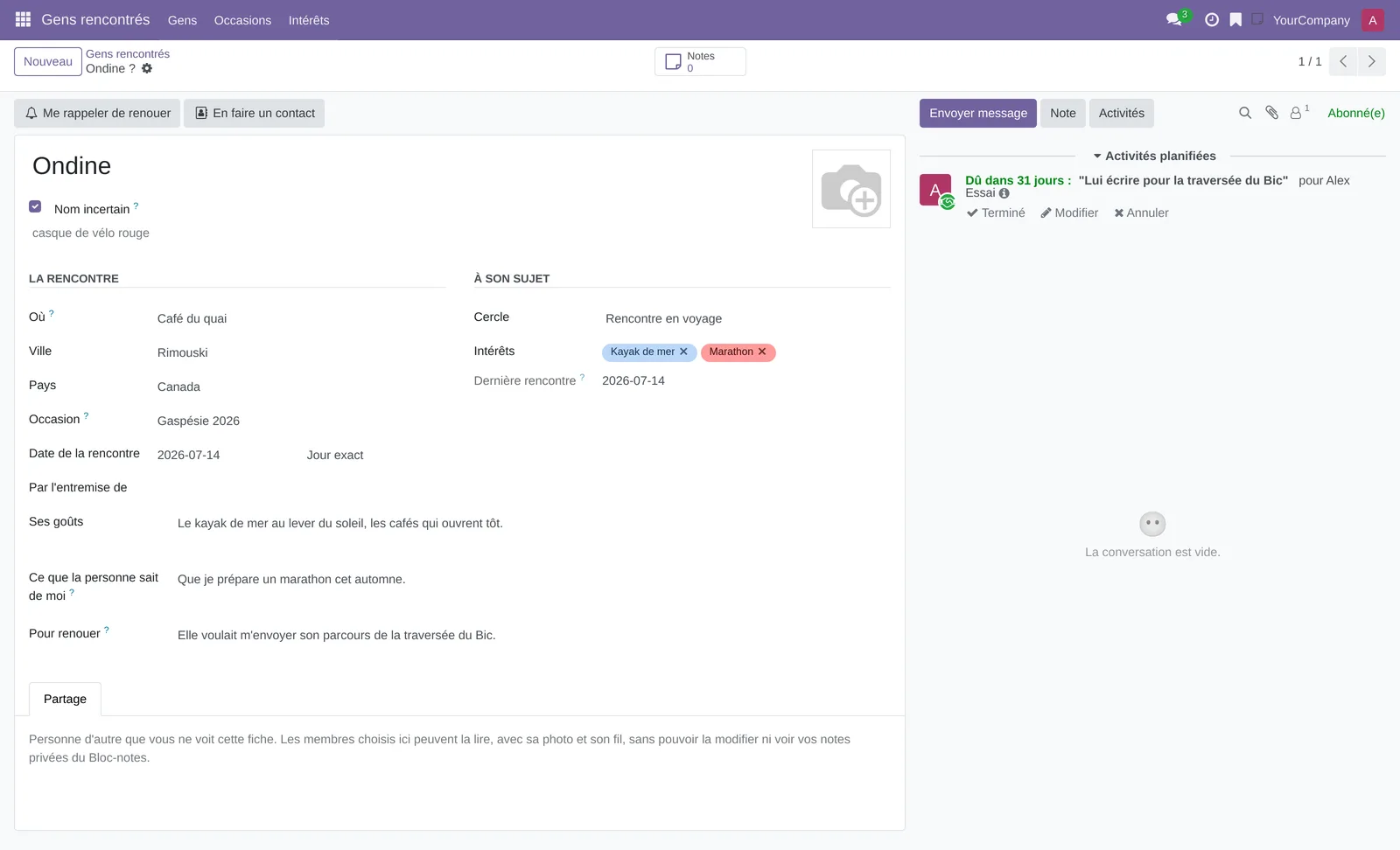
Task: Click En faire un contact button
Action: click(x=254, y=113)
